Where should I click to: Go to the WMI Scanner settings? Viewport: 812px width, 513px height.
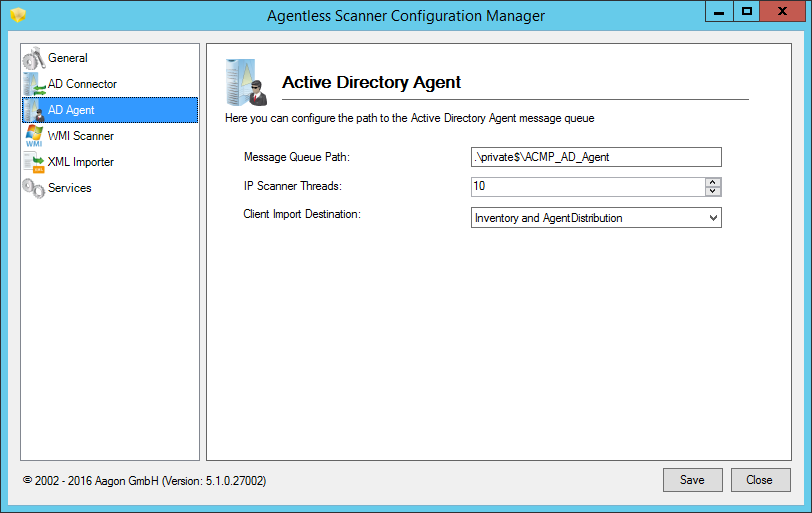[110, 136]
